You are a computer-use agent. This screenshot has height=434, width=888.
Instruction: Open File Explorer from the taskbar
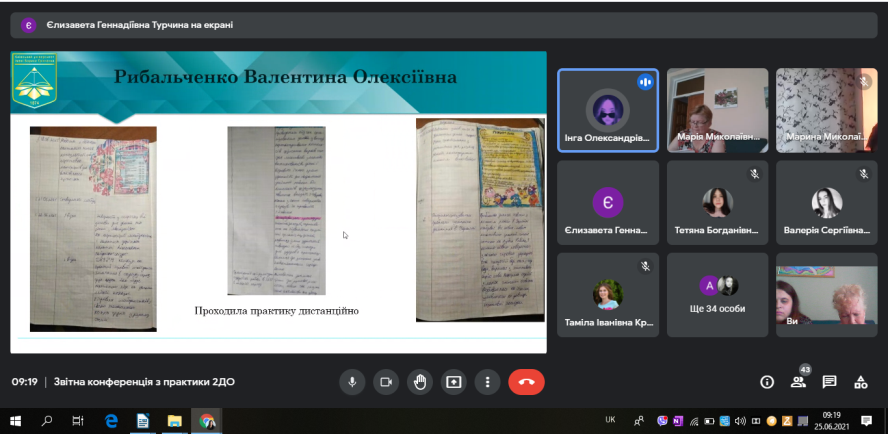click(x=173, y=421)
